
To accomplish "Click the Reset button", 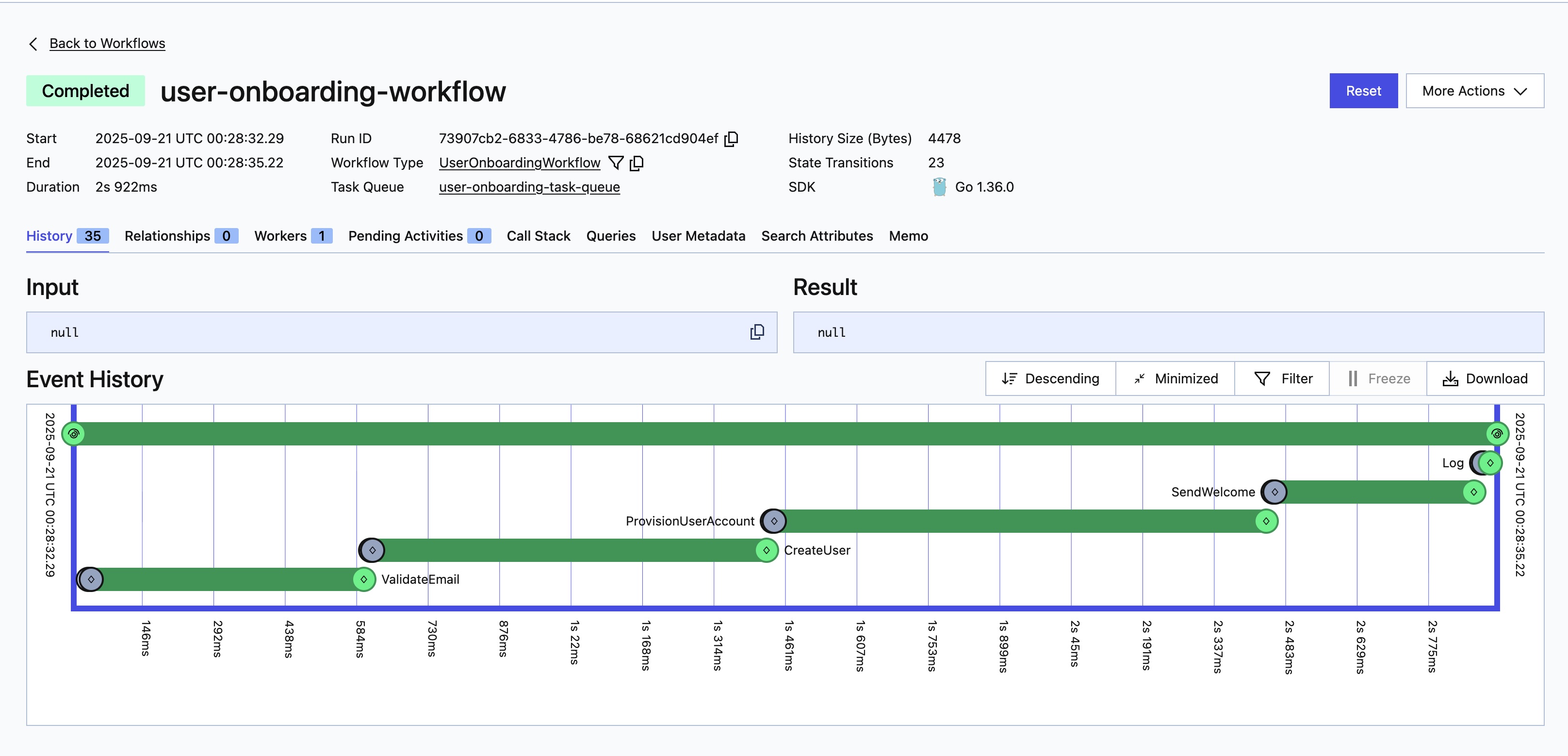I will [1363, 91].
